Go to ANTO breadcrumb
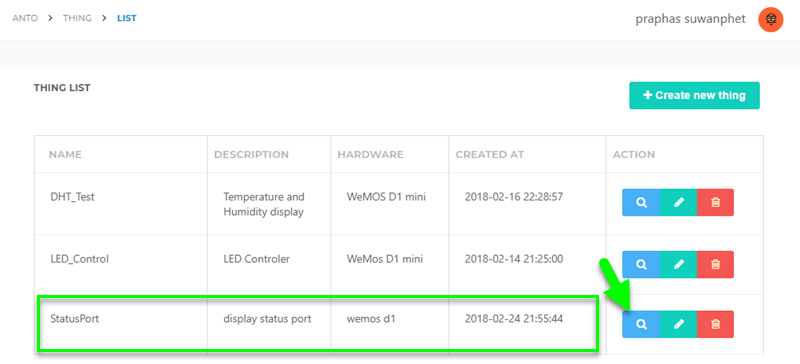 click(x=25, y=18)
